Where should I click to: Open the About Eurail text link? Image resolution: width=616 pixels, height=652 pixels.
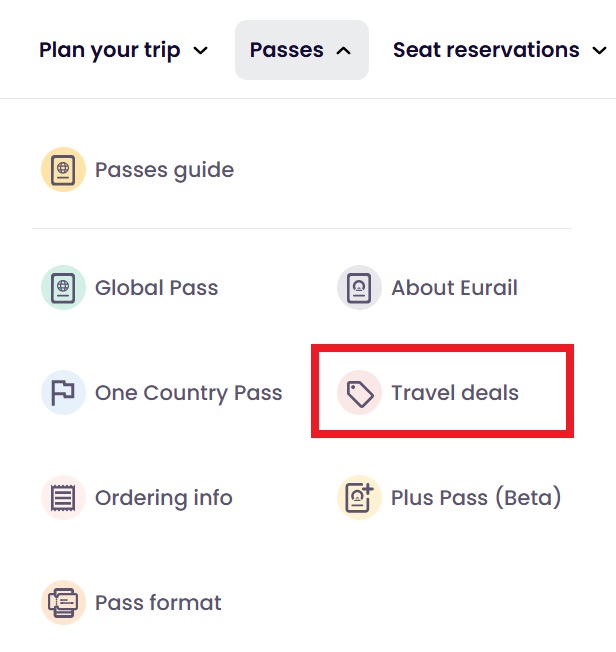454,288
